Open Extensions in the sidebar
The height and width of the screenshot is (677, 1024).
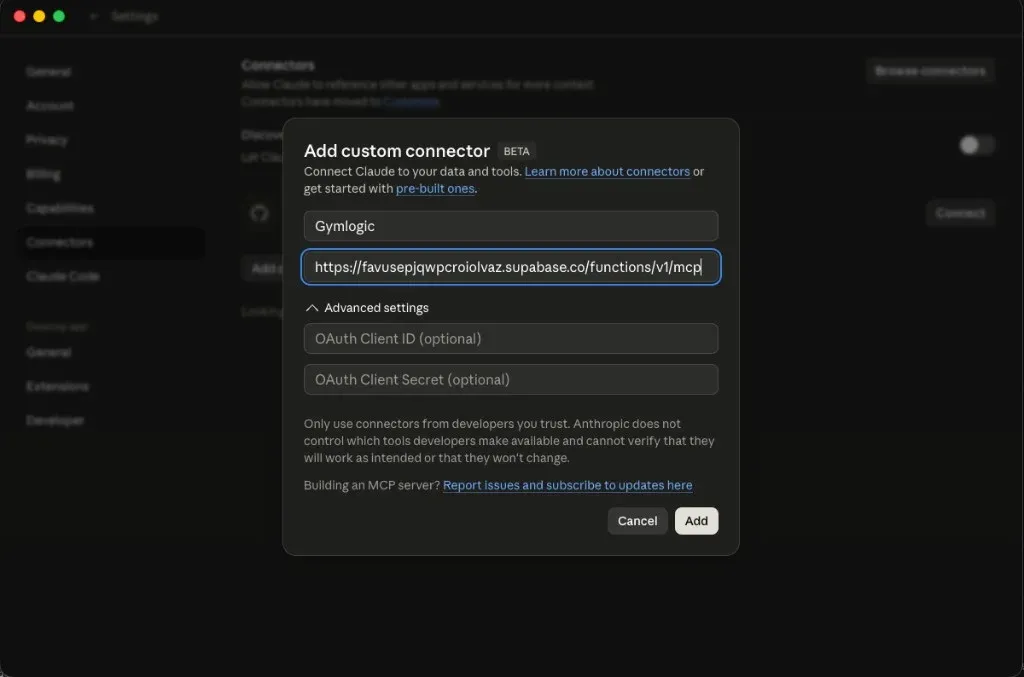pos(57,386)
